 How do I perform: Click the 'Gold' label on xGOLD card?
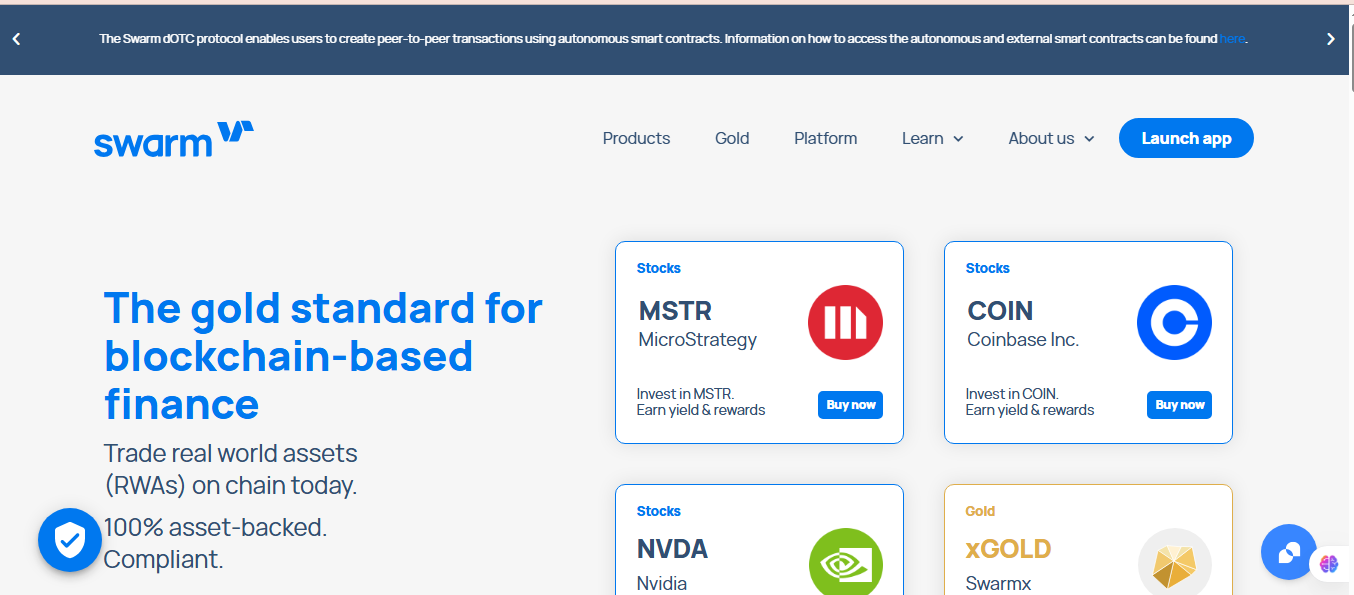pos(980,511)
